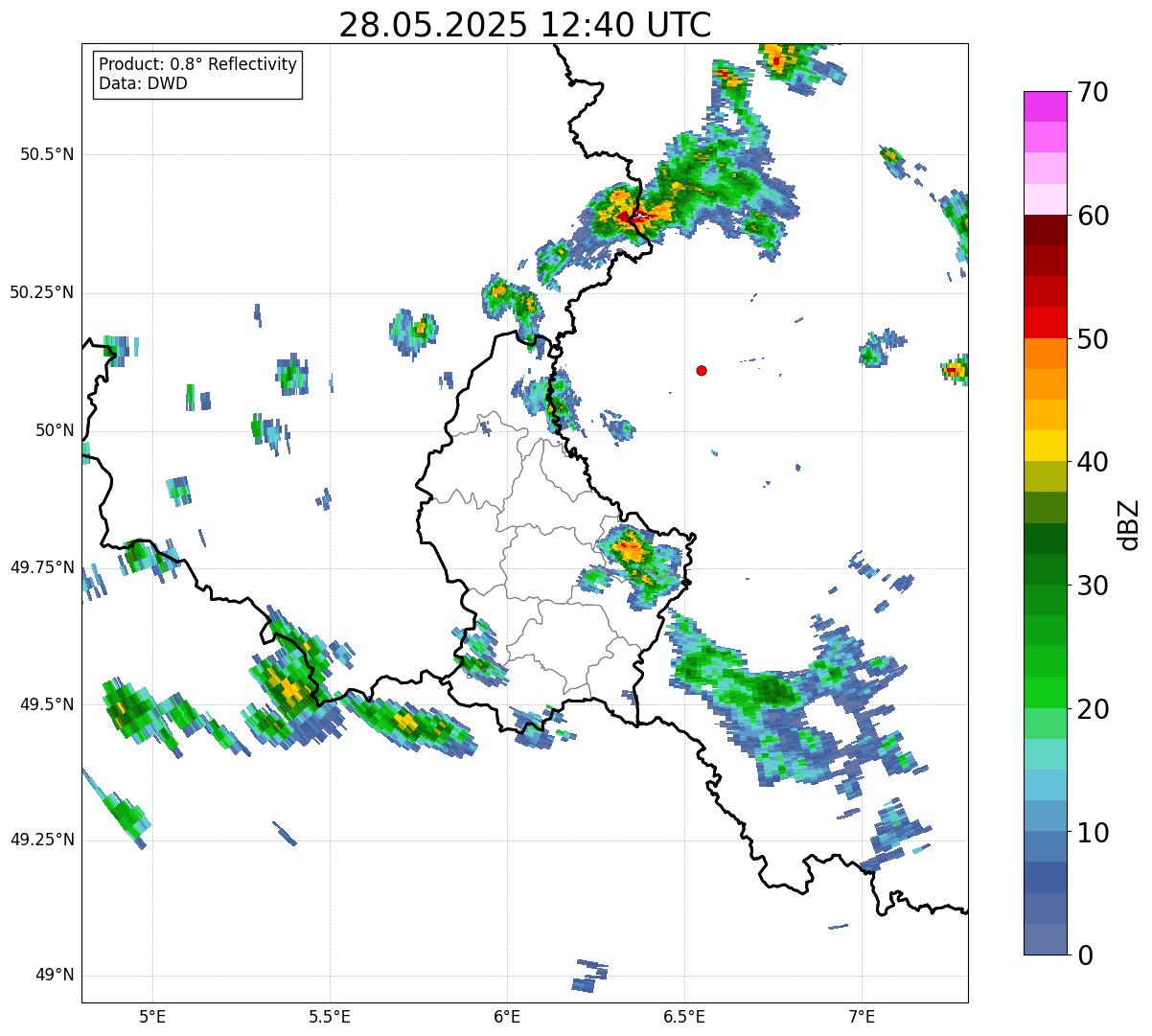The height and width of the screenshot is (1036, 1152).
Task: Click the latitude label 50.5°N
Action: (47, 154)
